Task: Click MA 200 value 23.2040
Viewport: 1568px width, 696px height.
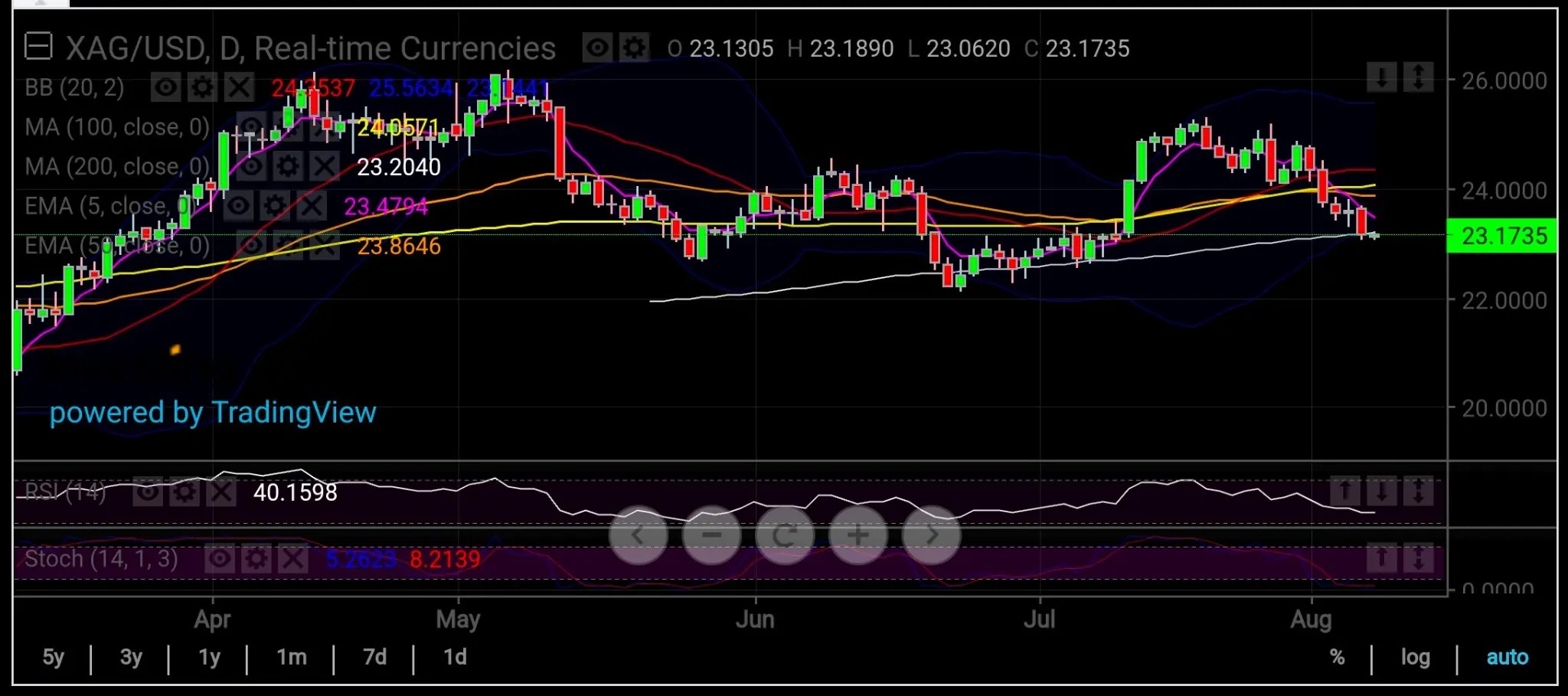Action: (399, 167)
